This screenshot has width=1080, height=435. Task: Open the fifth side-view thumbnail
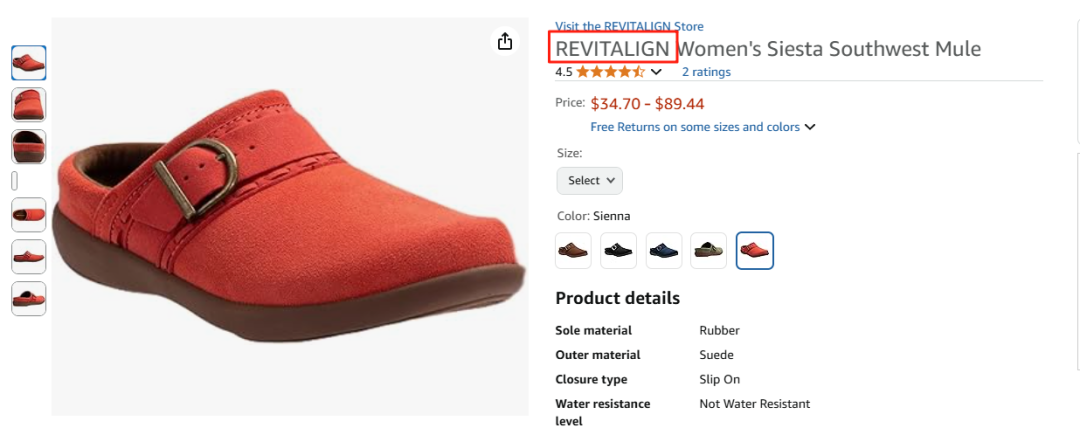pyautogui.click(x=28, y=256)
